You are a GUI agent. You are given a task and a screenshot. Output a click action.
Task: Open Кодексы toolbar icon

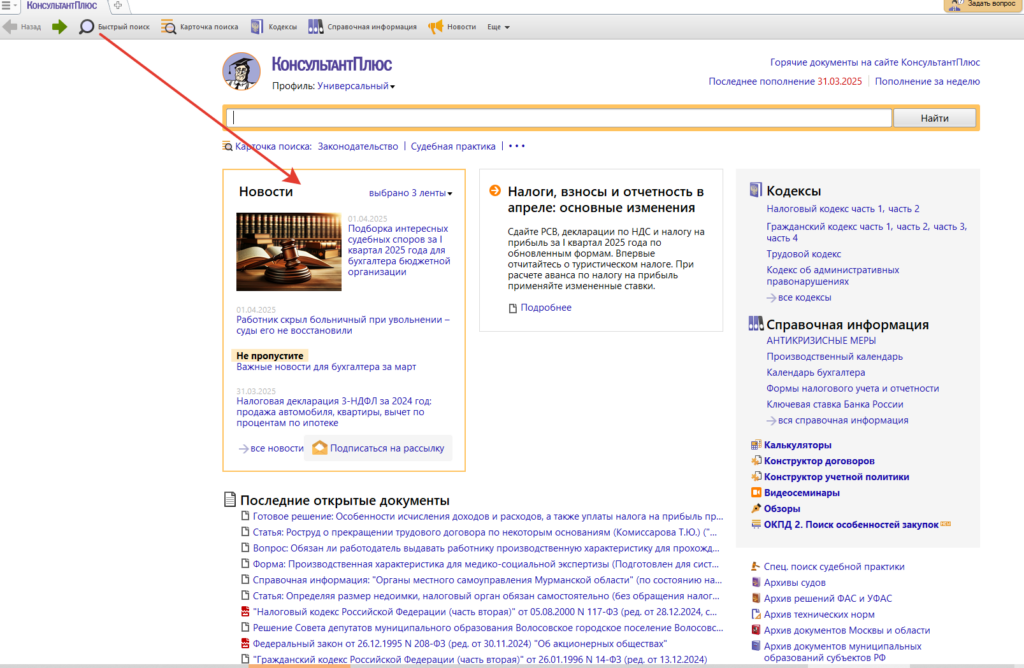point(257,27)
